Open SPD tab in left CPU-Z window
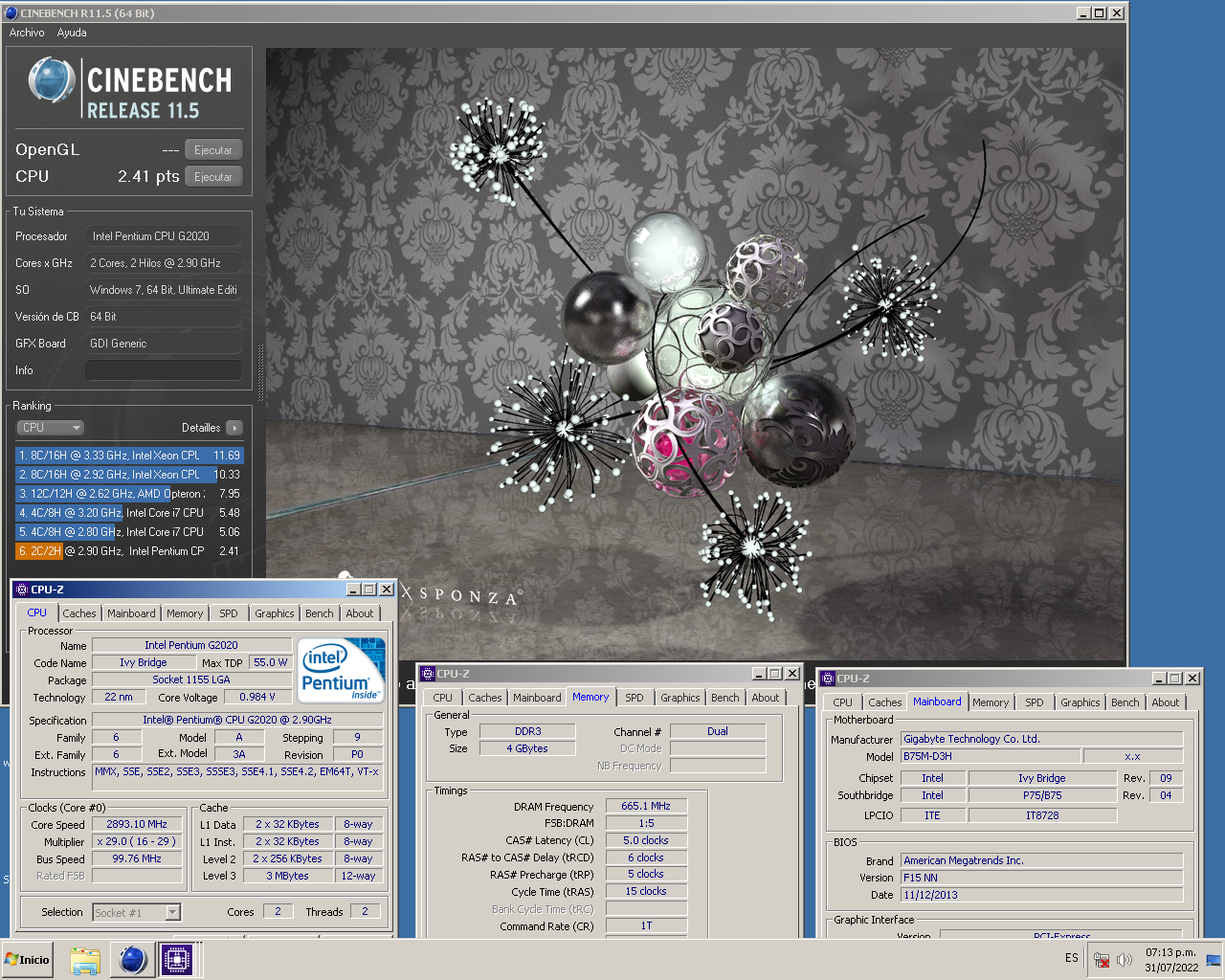Image resolution: width=1225 pixels, height=980 pixels. [229, 613]
